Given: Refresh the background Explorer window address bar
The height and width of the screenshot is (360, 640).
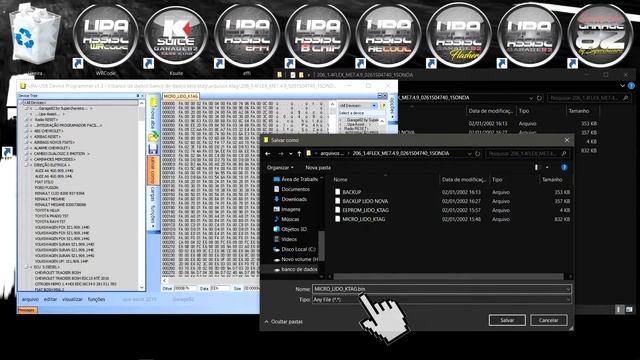Looking at the screenshot, I should point(539,98).
